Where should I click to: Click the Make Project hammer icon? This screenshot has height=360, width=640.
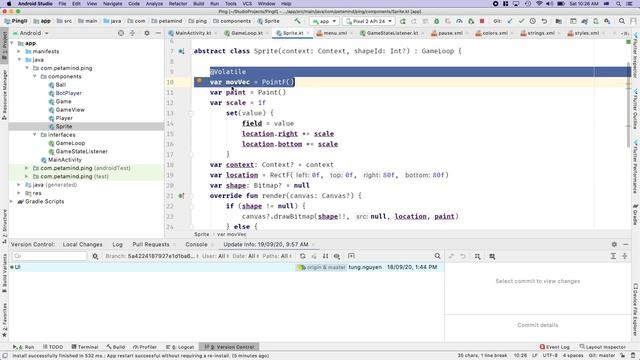(297, 21)
